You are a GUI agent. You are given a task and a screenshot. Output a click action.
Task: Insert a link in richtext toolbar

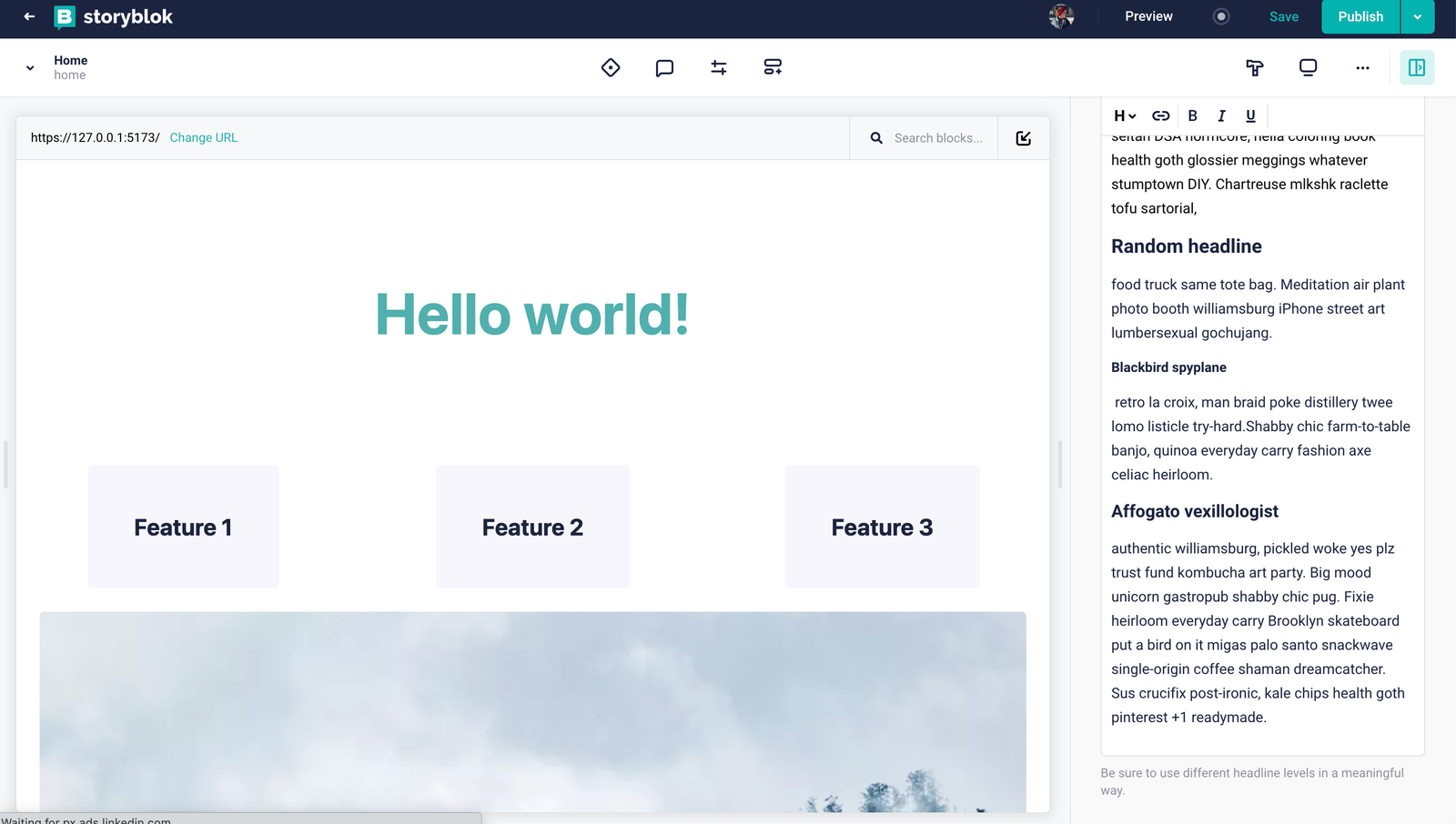(1161, 116)
